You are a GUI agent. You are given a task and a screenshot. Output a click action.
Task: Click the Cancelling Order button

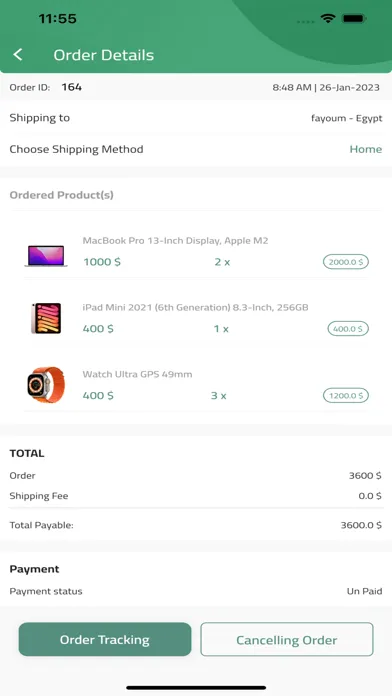coord(287,639)
